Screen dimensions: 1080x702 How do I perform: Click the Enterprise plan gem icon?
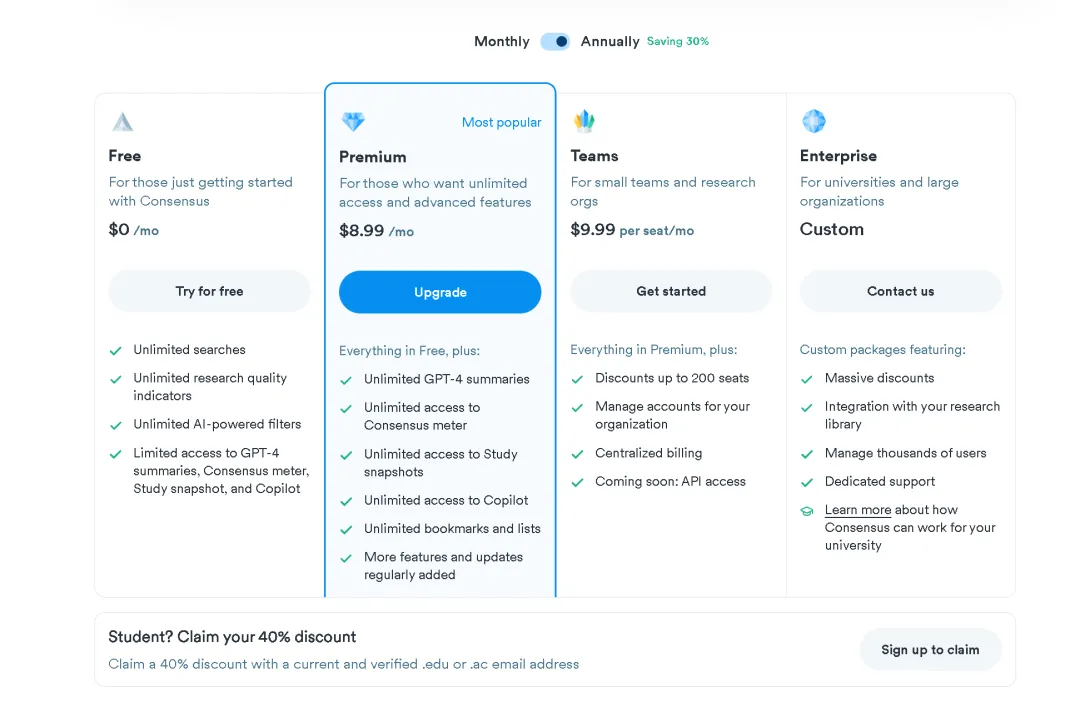(813, 121)
